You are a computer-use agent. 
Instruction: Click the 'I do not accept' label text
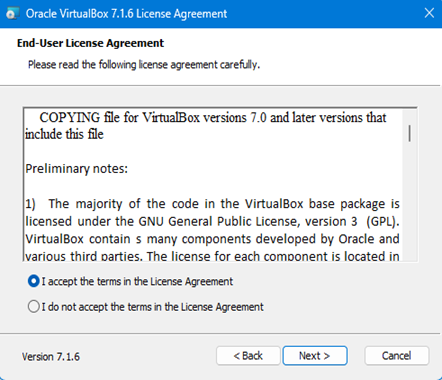(152, 307)
